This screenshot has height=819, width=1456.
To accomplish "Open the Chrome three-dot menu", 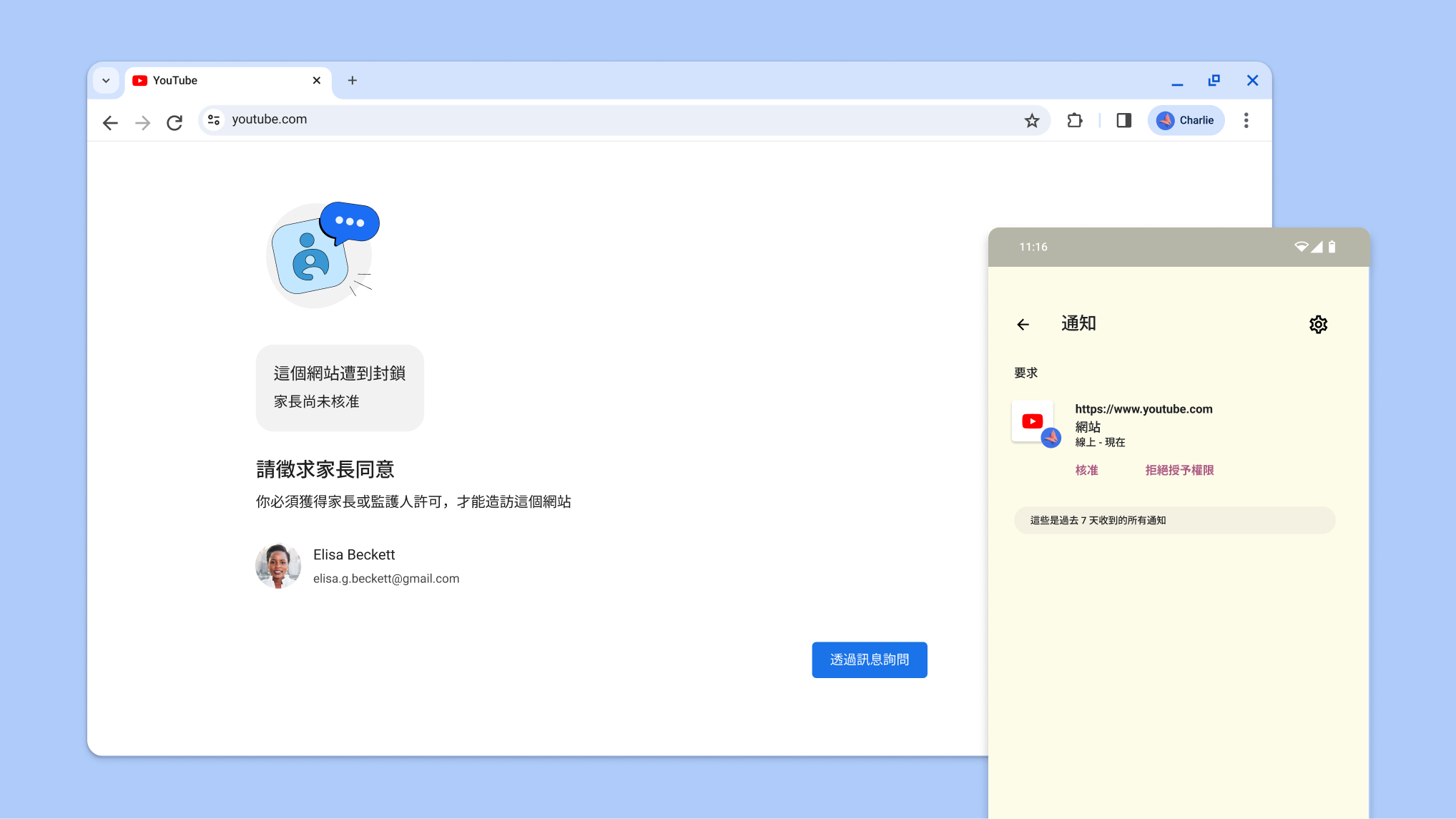I will 1246,120.
